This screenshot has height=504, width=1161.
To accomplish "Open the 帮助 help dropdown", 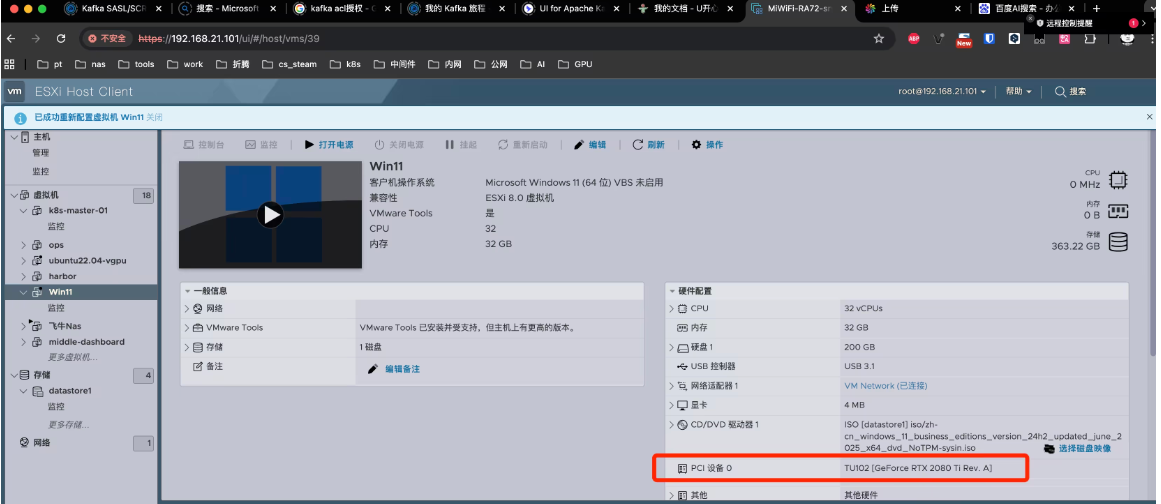I will coord(1018,92).
